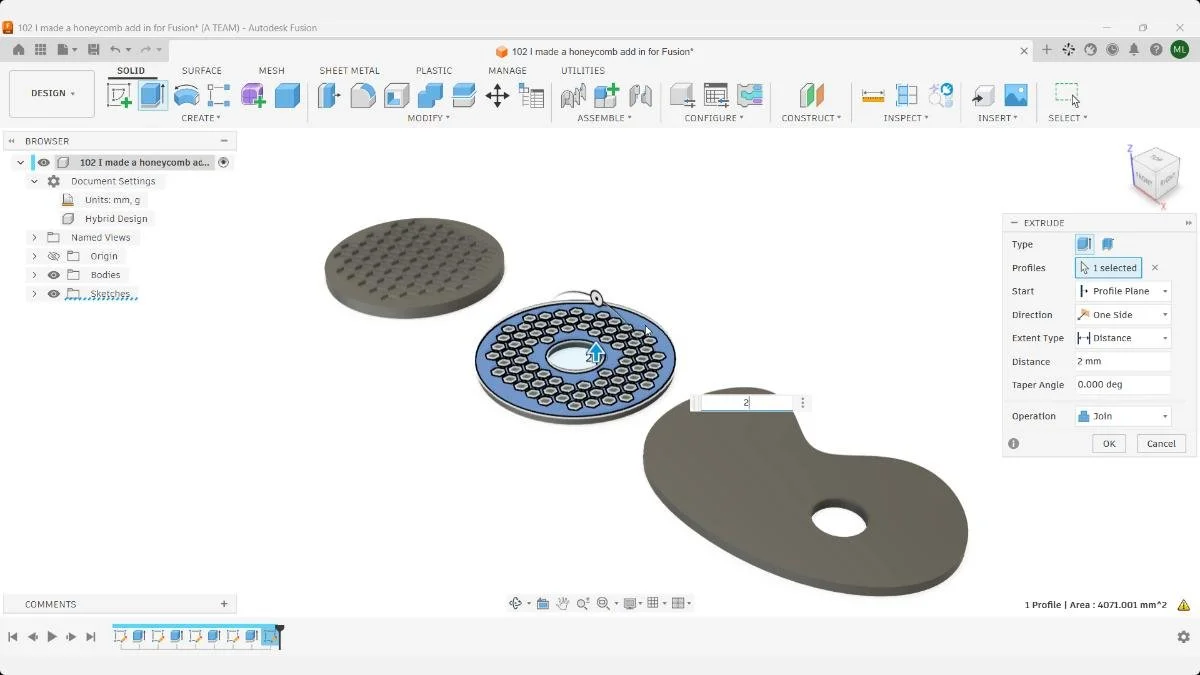Viewport: 1200px width, 675px height.
Task: Collapse the Document Settings node
Action: [34, 182]
